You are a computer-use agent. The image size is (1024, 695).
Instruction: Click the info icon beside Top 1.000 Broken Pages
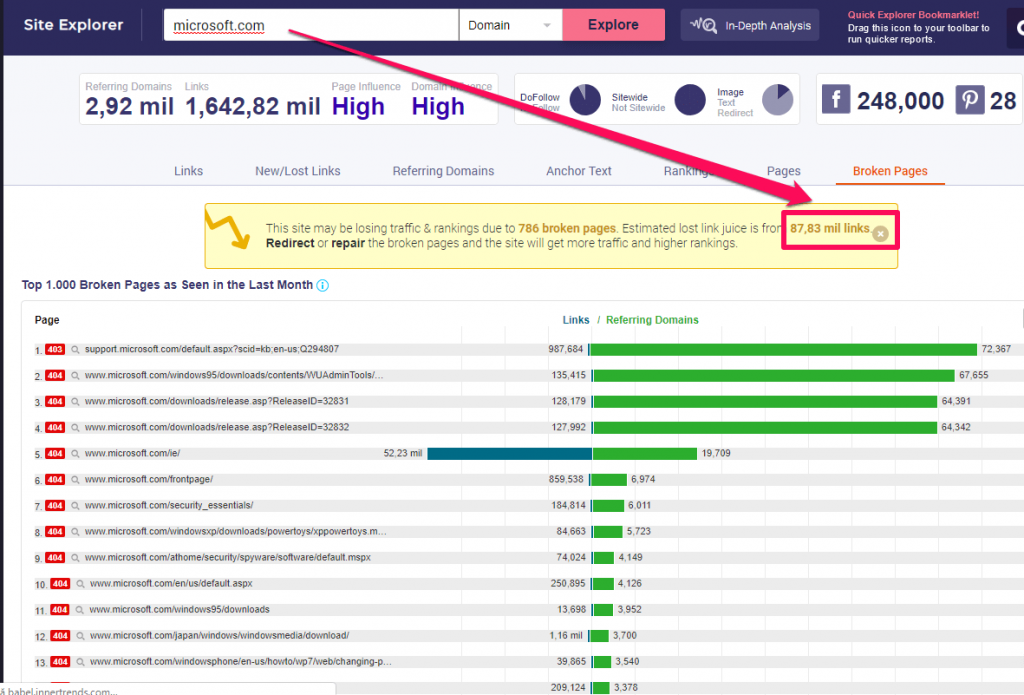tap(323, 285)
